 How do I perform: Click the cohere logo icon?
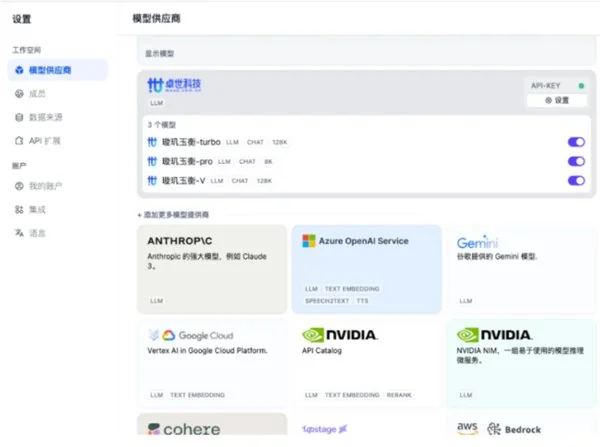point(154,429)
